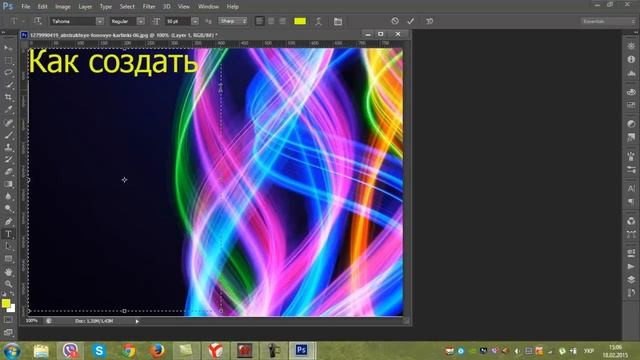Screen dimensions: 640x360
Task: Open the Sharp anti-aliasing dropdown
Action: tap(233, 21)
